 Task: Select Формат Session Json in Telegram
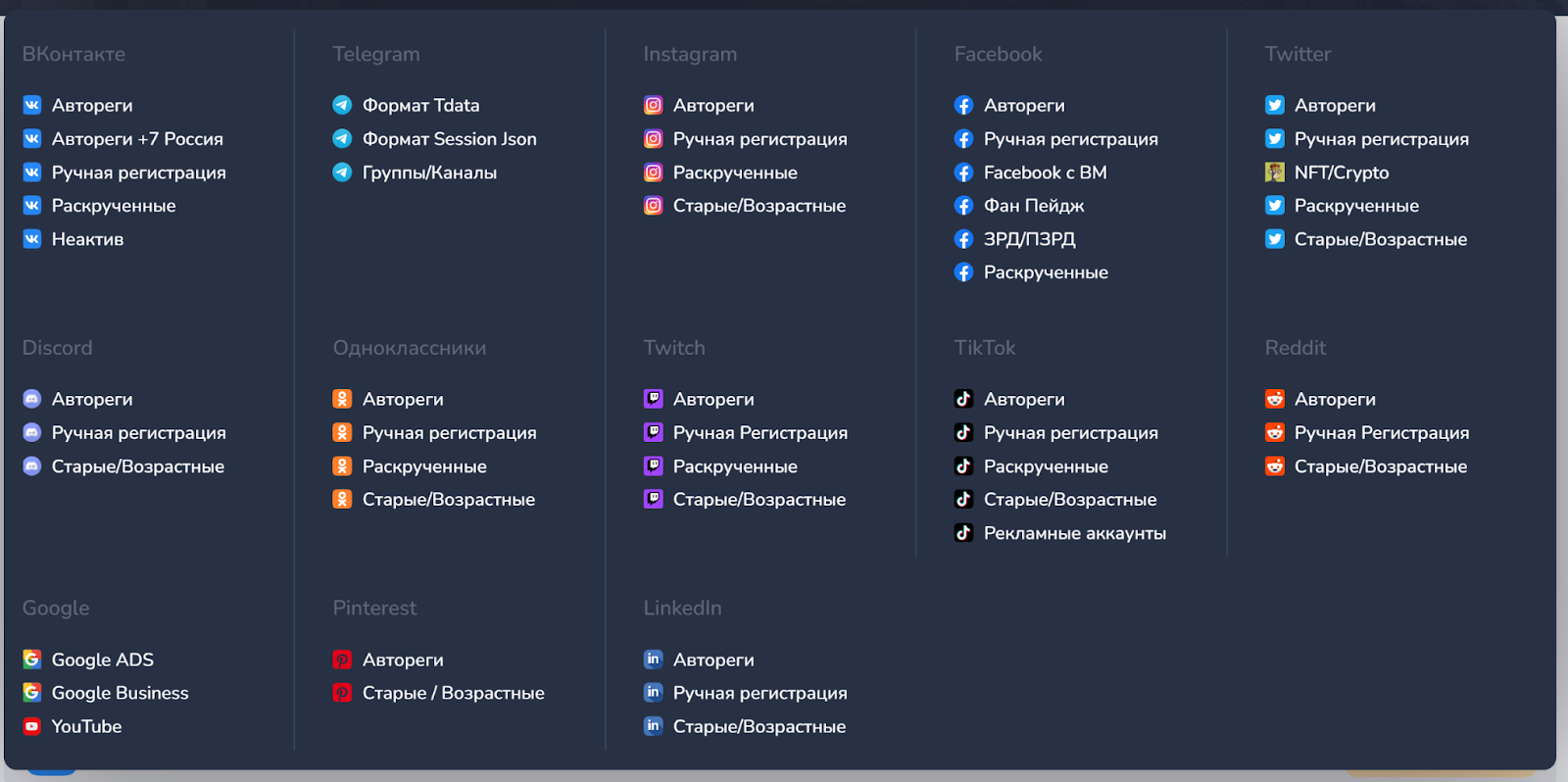tap(449, 139)
